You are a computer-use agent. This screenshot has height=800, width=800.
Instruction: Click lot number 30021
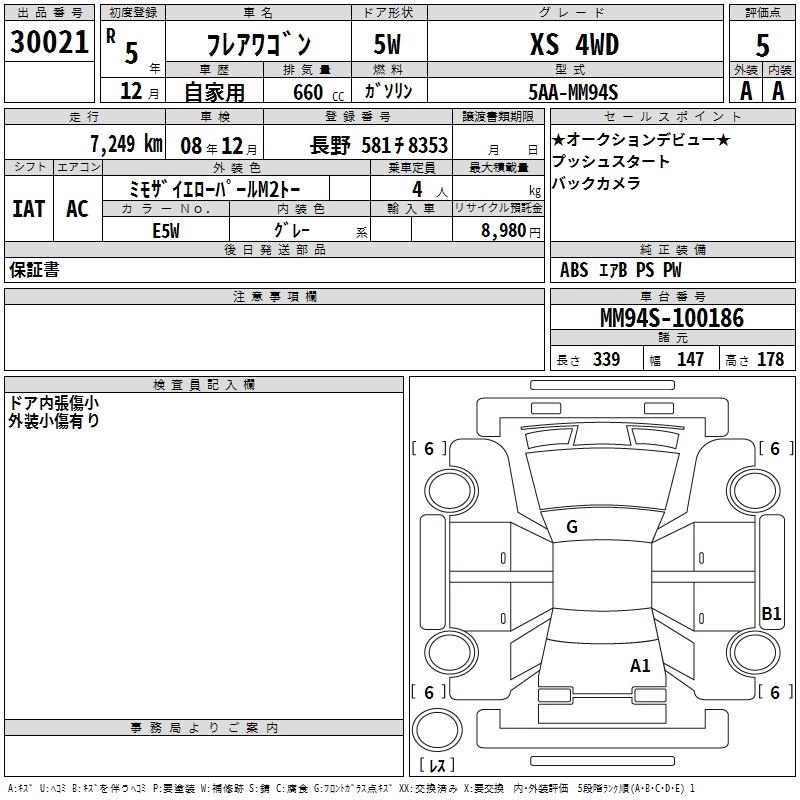point(49,42)
